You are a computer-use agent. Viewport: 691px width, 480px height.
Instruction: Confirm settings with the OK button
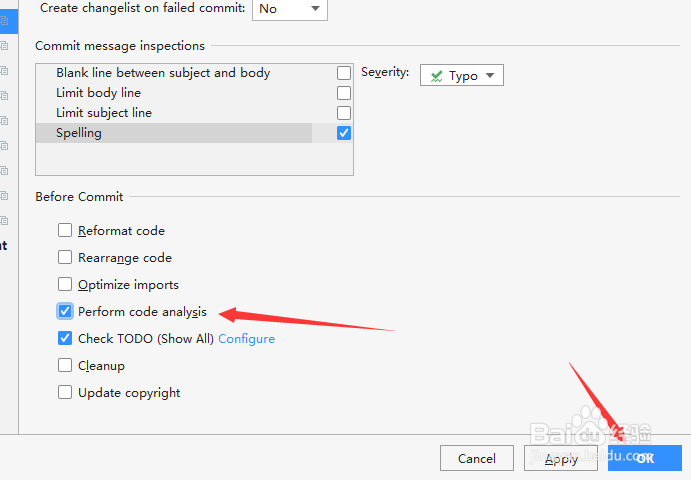coord(645,458)
